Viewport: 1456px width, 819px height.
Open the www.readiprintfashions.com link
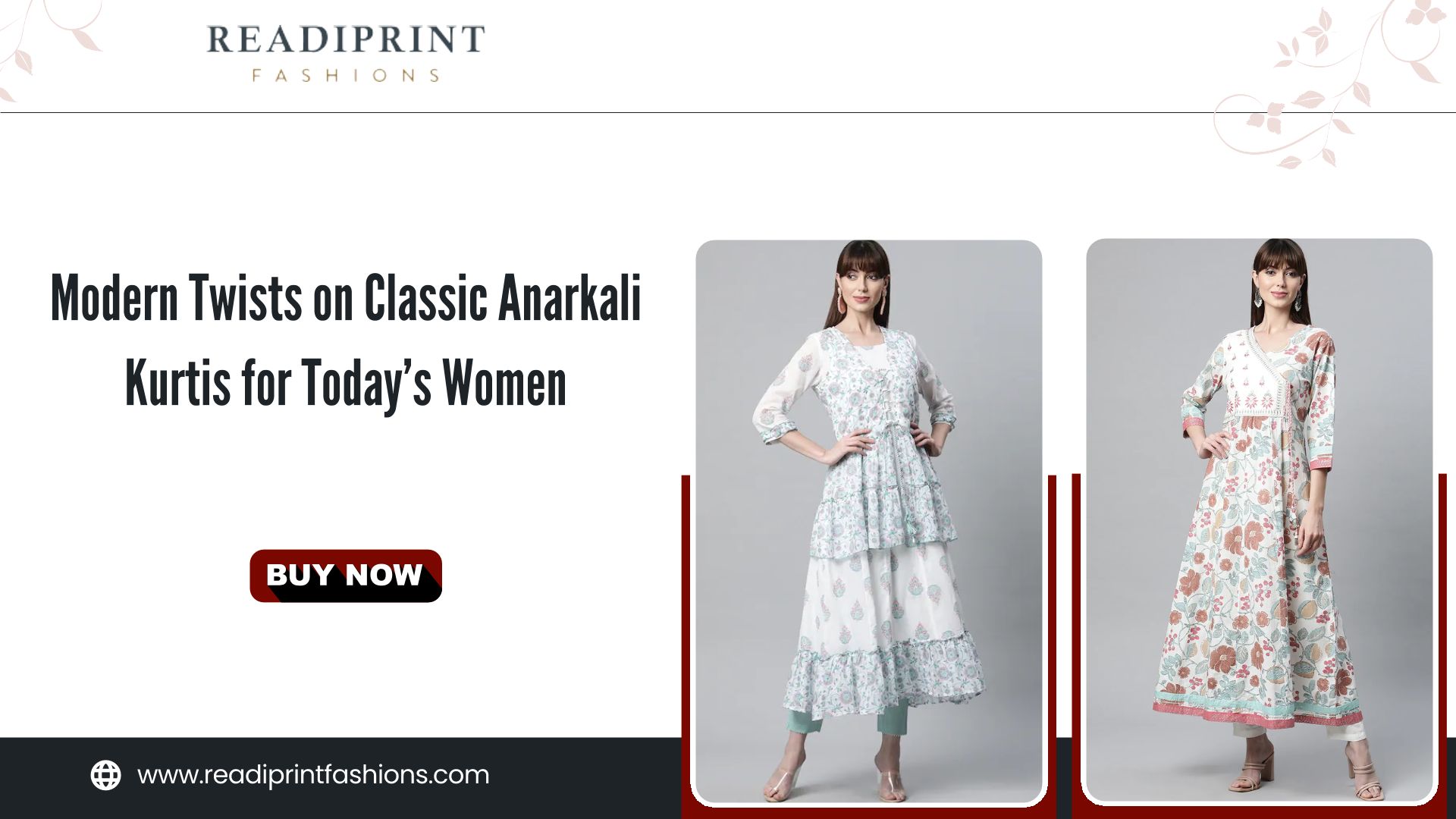tap(313, 775)
